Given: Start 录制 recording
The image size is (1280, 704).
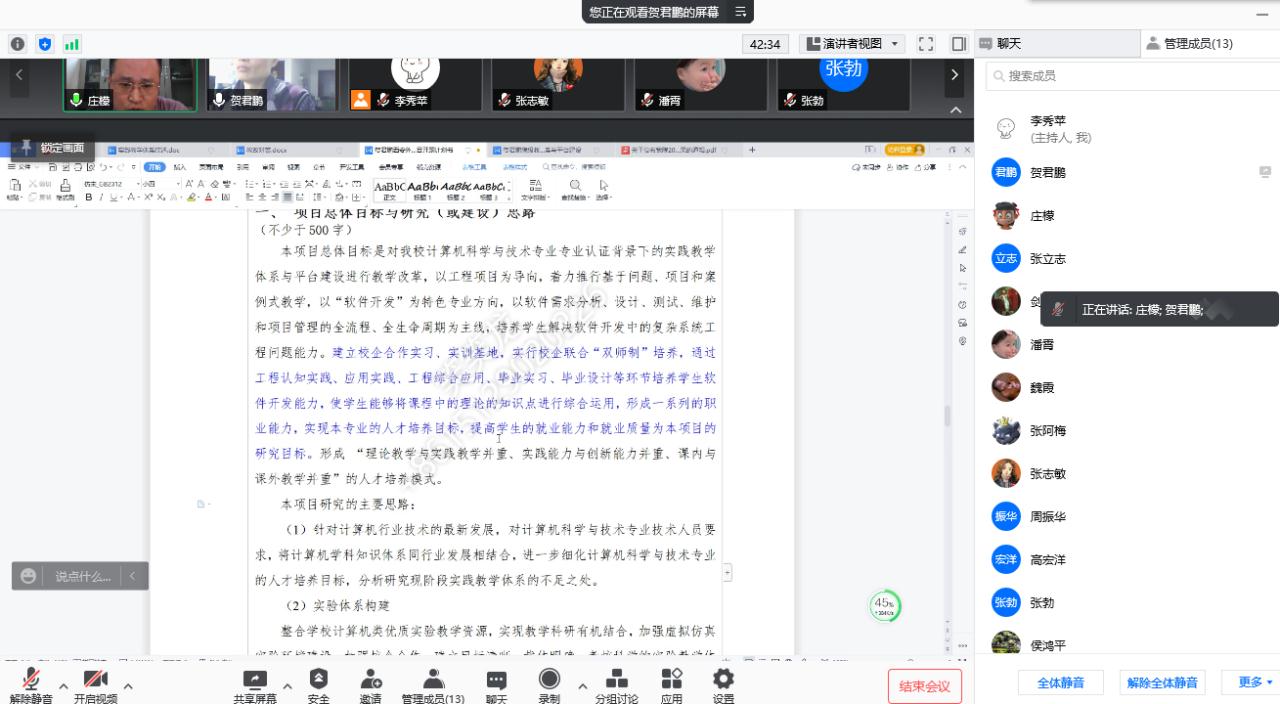Looking at the screenshot, I should click(x=549, y=686).
